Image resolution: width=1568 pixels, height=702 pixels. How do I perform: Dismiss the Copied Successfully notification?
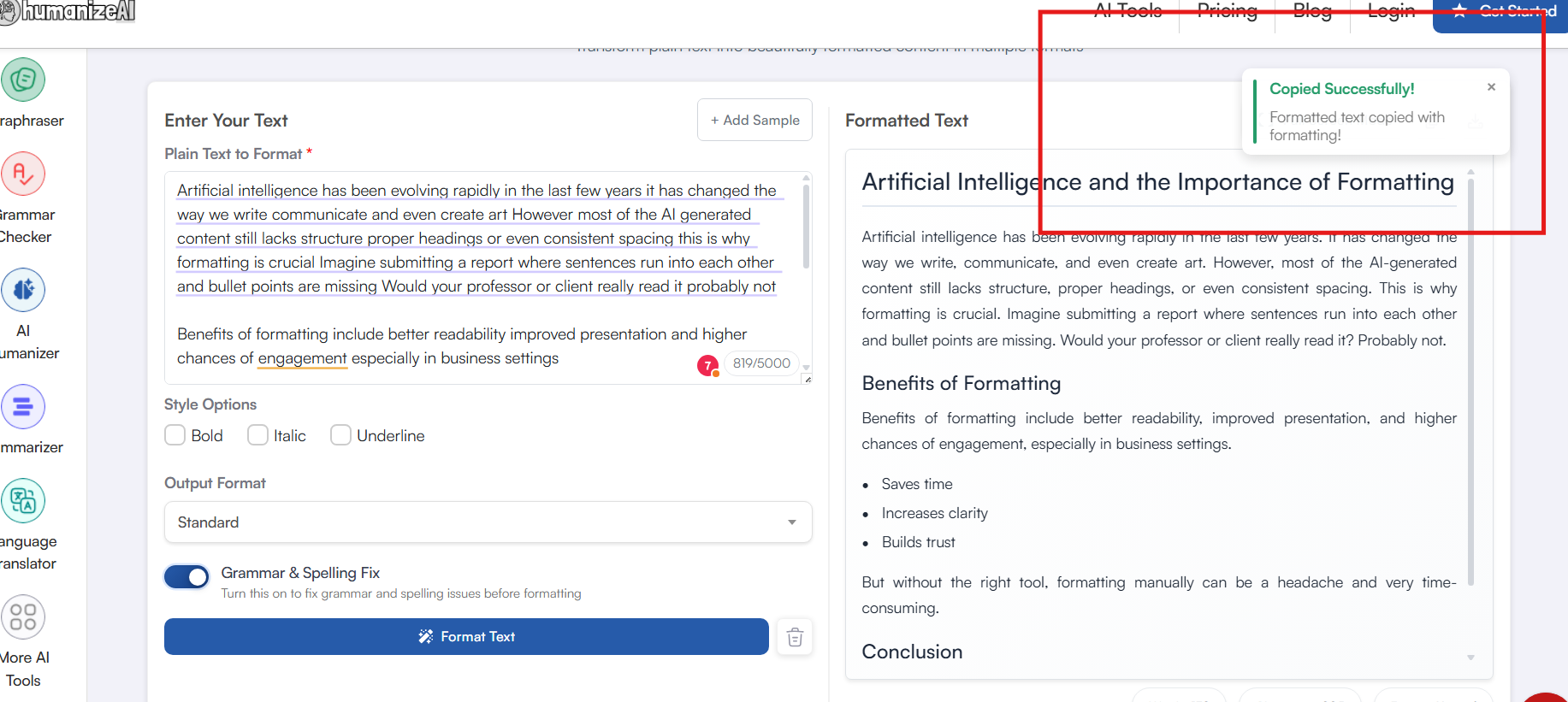pyautogui.click(x=1491, y=87)
